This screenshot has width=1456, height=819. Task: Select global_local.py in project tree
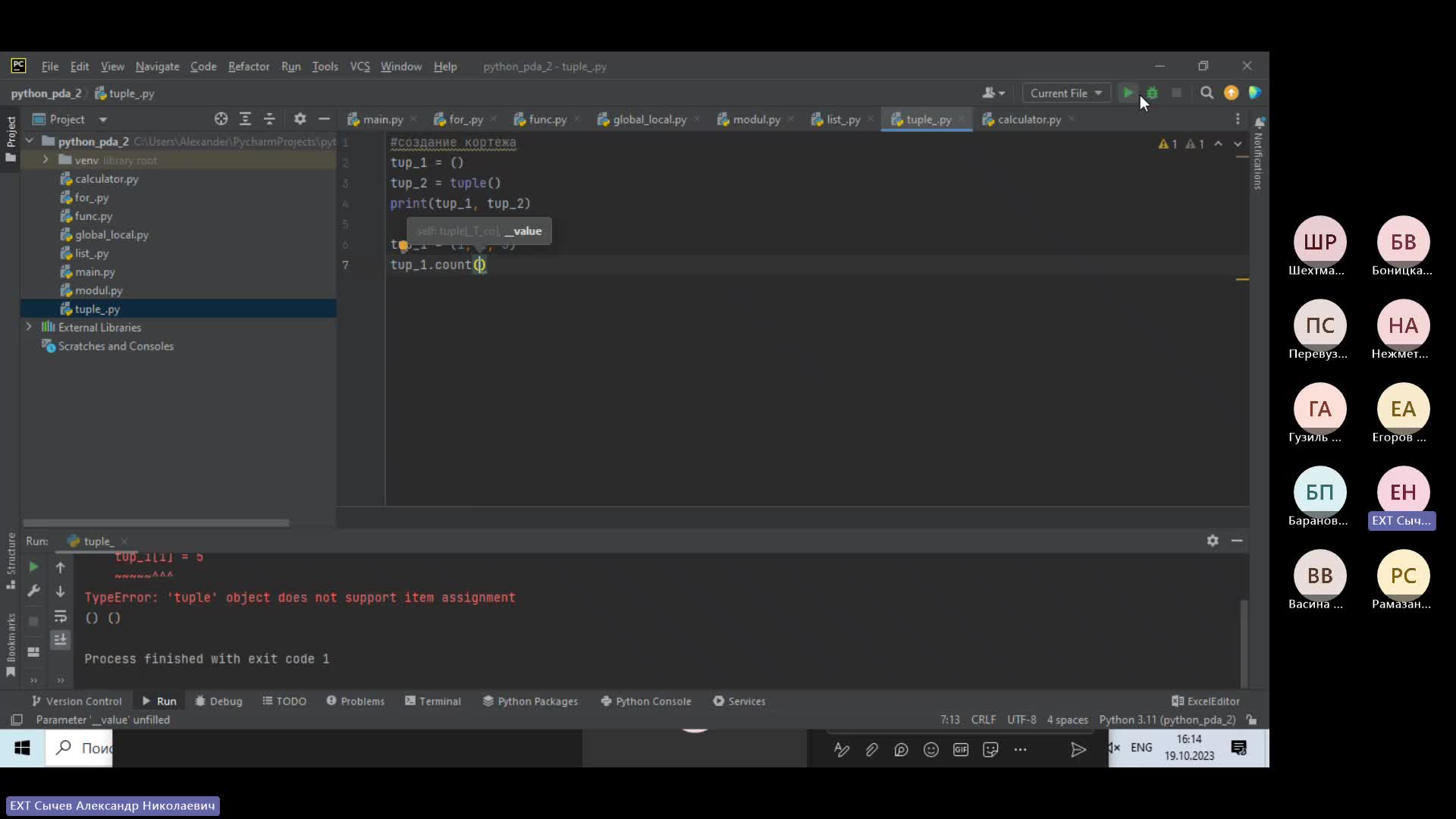(111, 234)
